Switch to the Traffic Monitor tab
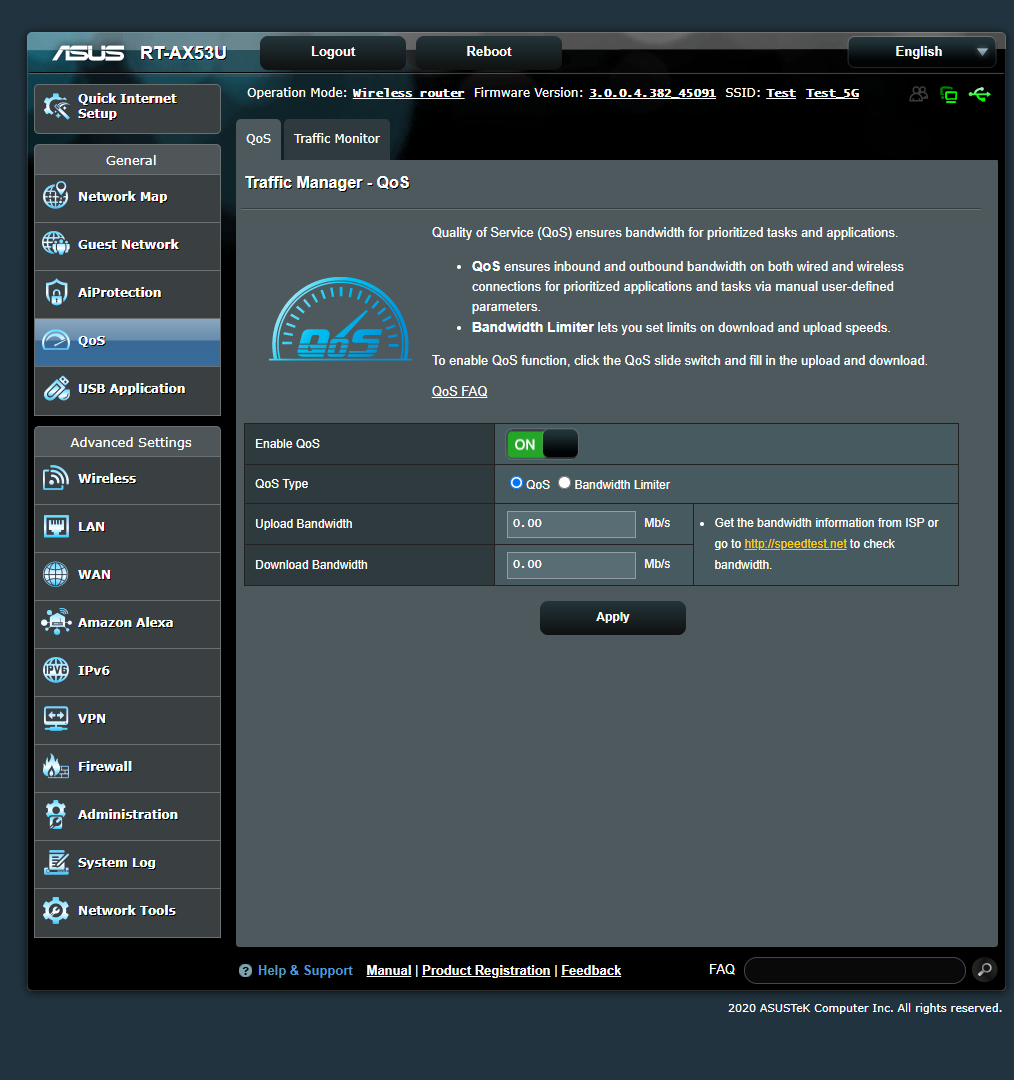Viewport: 1014px width, 1080px height. (x=336, y=139)
